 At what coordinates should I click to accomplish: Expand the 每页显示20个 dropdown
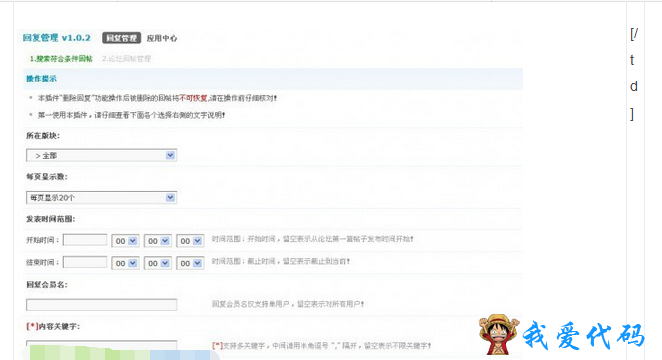pos(101,198)
